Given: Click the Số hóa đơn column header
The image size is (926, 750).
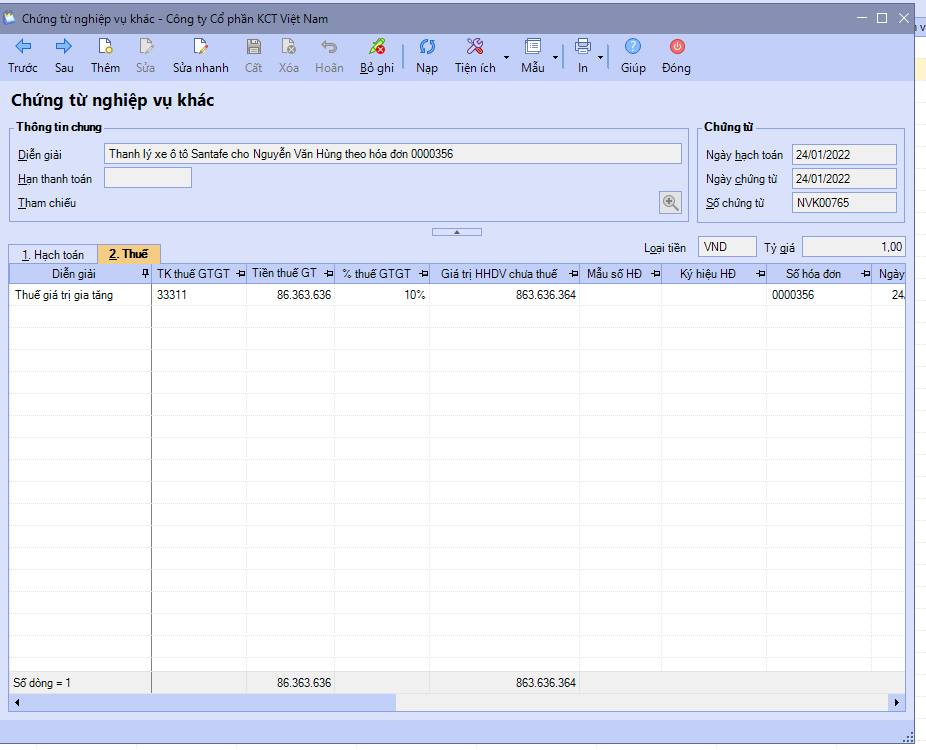Looking at the screenshot, I should pyautogui.click(x=819, y=274).
